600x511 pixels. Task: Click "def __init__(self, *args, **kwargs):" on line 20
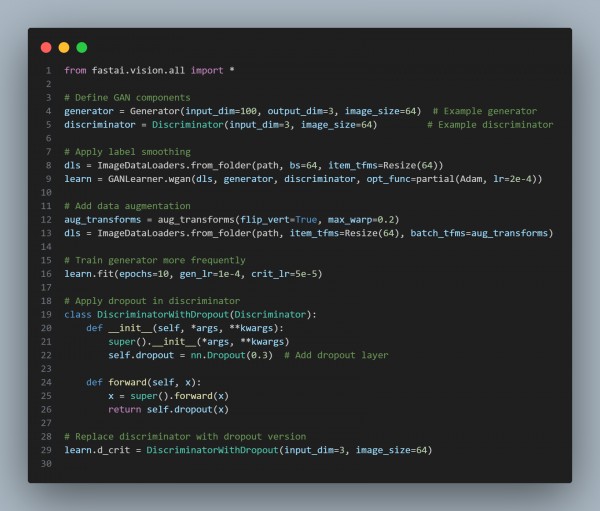click(185, 328)
